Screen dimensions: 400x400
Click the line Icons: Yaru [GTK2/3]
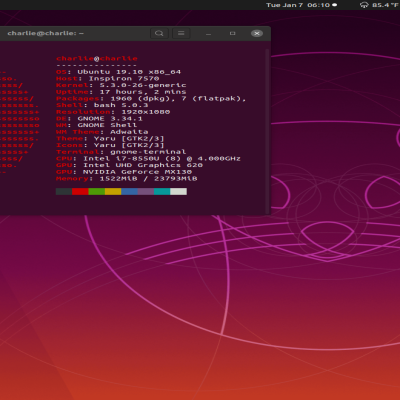tap(110, 145)
